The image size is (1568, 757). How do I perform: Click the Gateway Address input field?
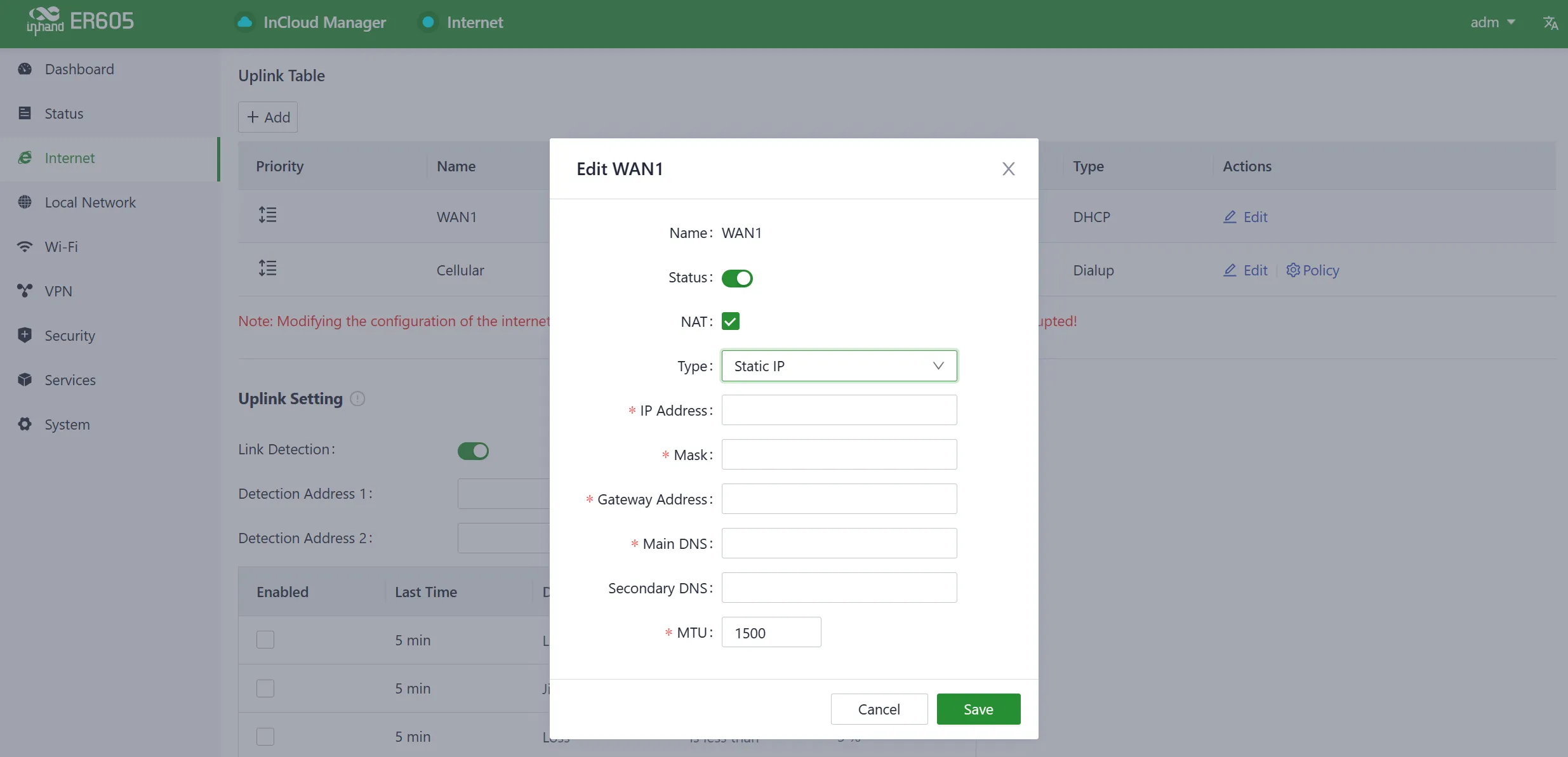pos(839,499)
